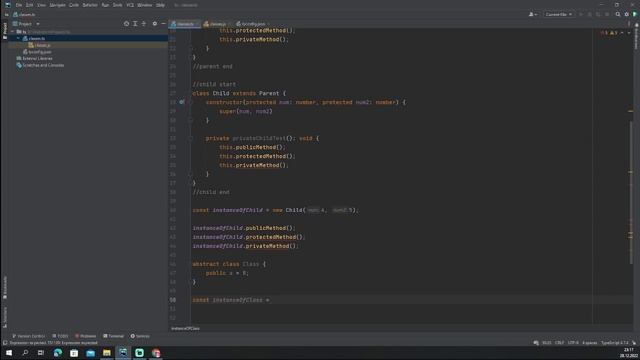This screenshot has width=640, height=360.
Task: Open the Terminal tool window
Action: coord(113,336)
